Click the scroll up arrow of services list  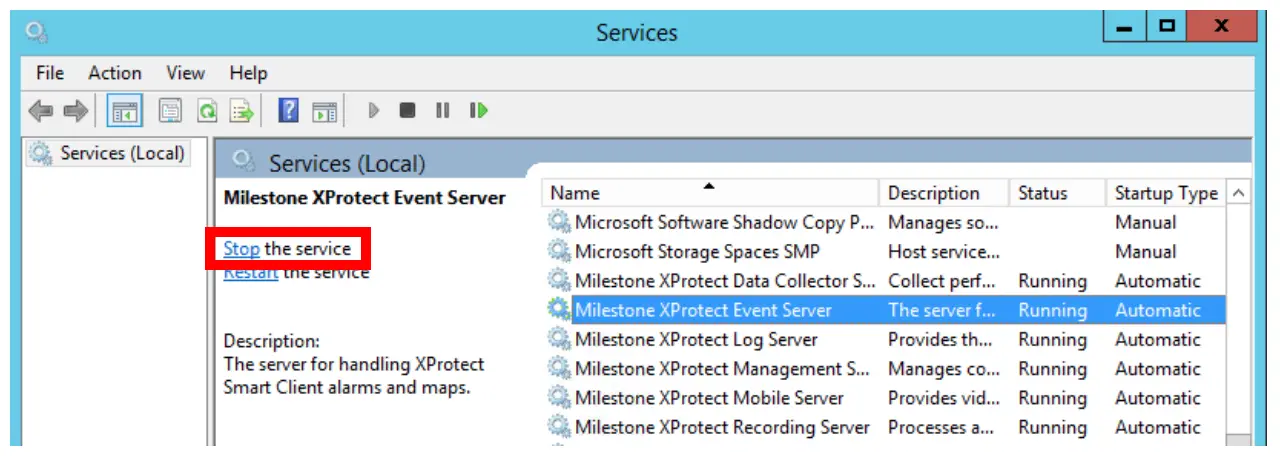(x=1239, y=193)
